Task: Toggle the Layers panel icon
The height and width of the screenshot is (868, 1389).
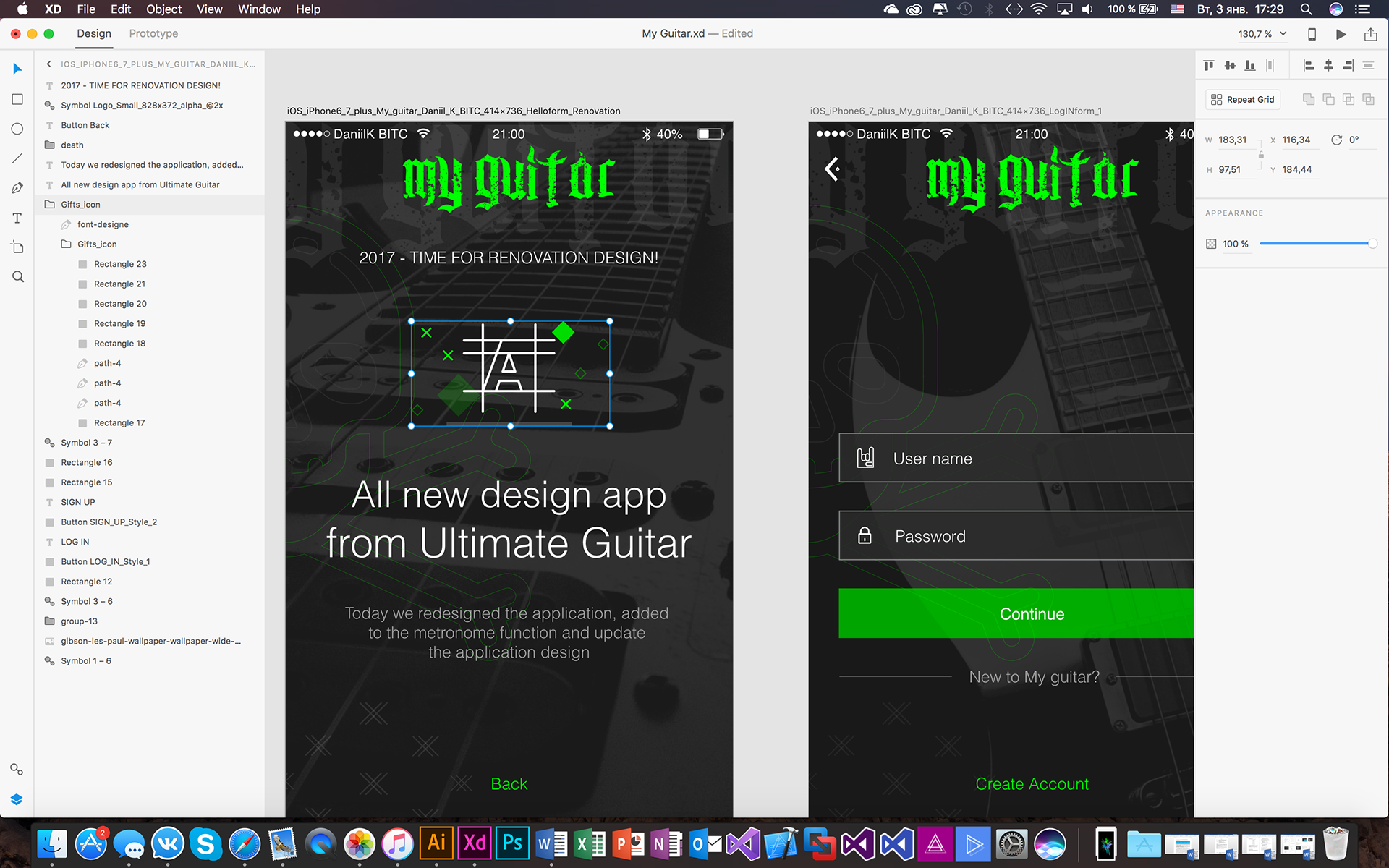Action: click(x=17, y=799)
